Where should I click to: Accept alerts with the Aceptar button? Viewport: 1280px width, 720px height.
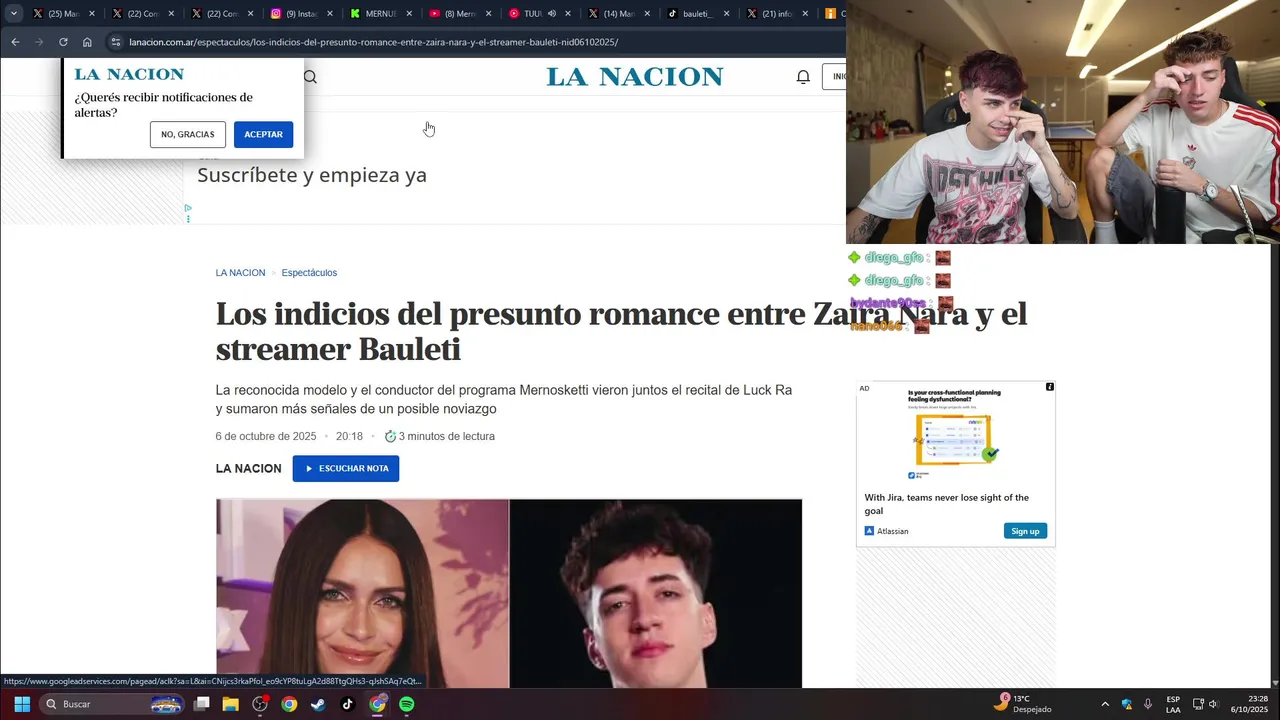[x=263, y=134]
